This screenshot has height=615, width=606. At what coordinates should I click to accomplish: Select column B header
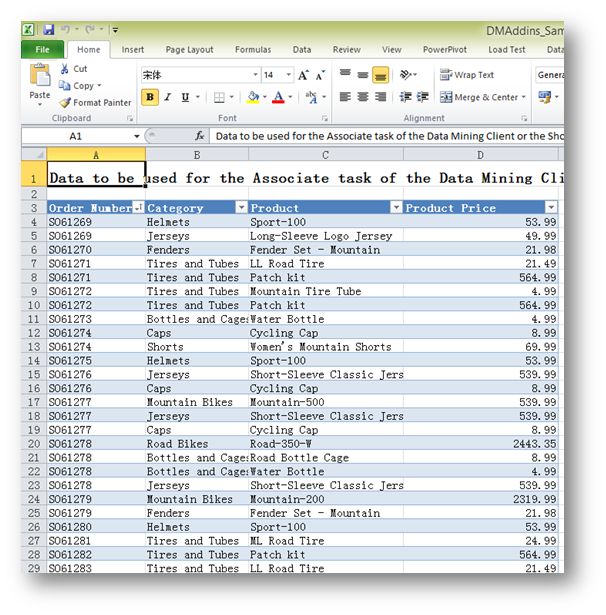click(x=197, y=155)
